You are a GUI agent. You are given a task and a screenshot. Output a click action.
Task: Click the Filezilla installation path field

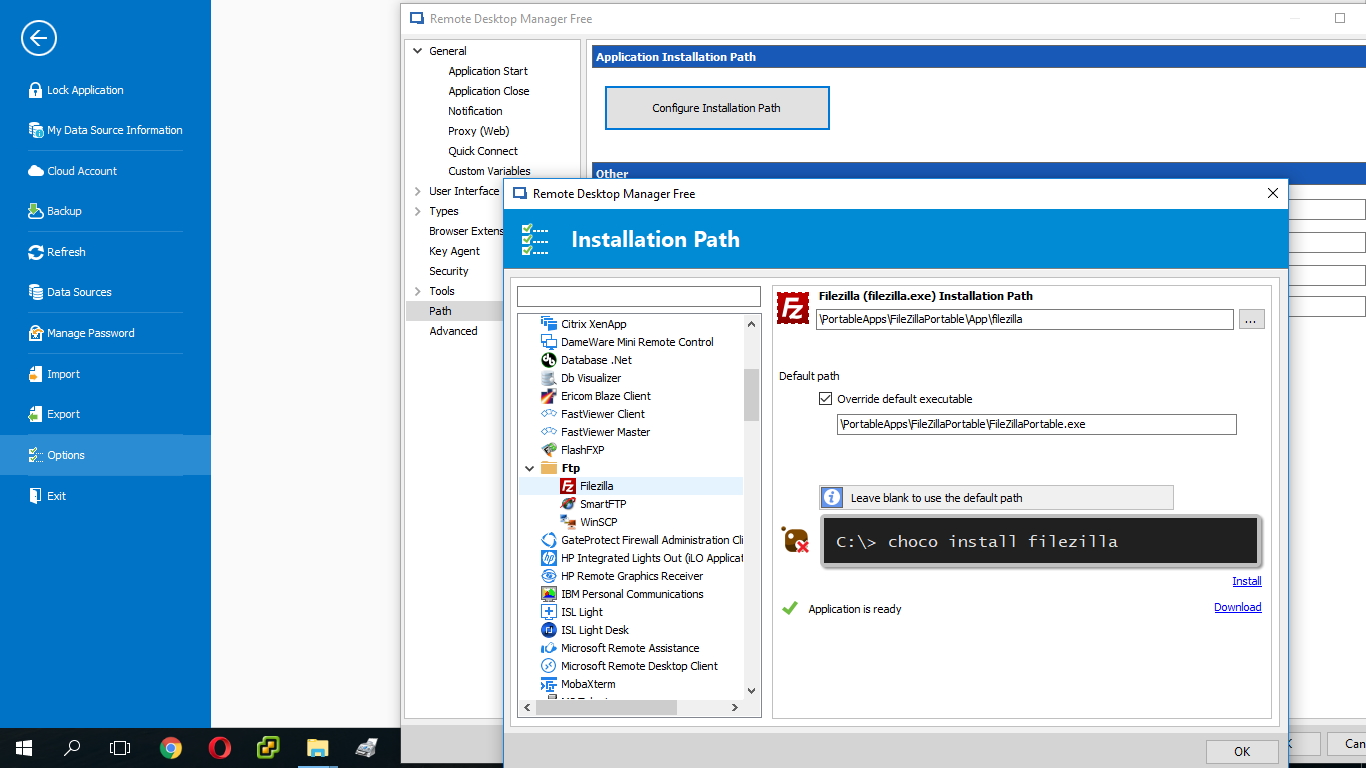pos(1024,319)
